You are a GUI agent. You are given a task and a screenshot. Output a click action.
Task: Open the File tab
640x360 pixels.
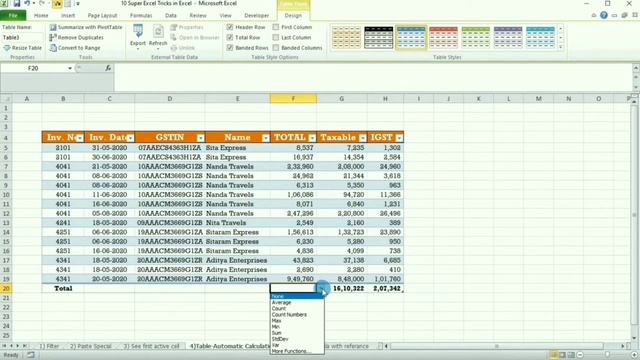[13, 16]
